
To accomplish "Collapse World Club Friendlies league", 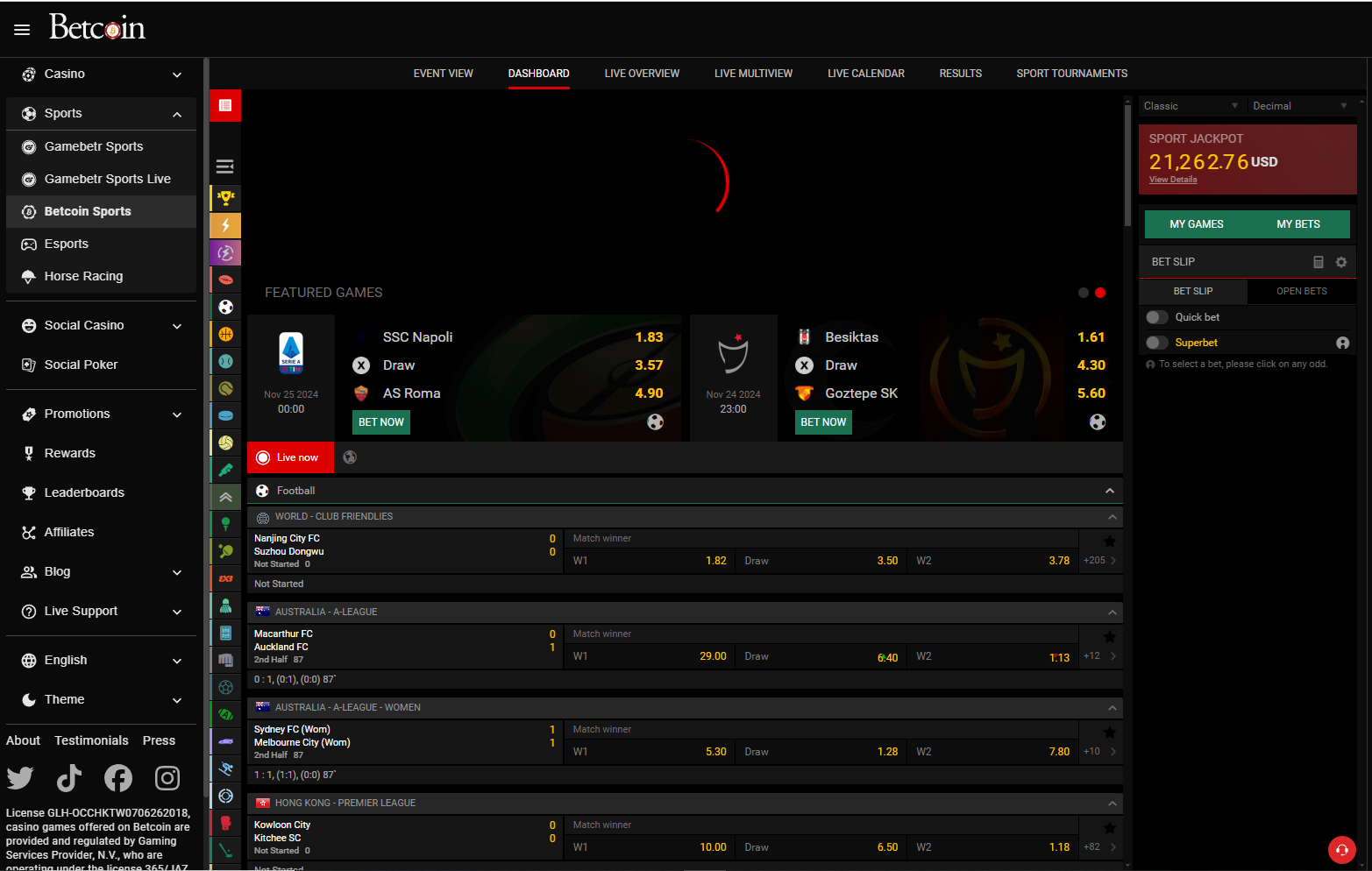I will pyautogui.click(x=1112, y=517).
